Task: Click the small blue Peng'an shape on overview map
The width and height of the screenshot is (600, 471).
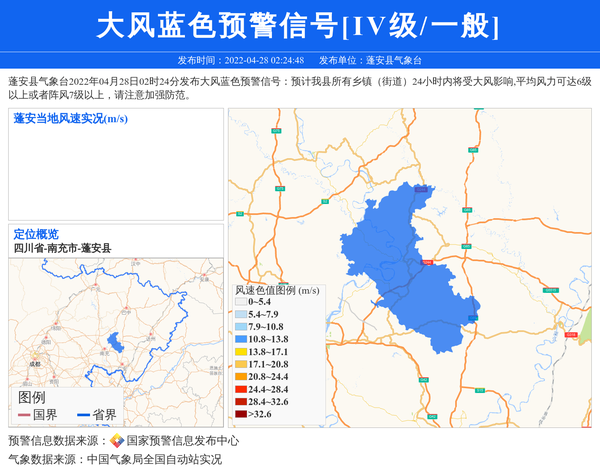Action: click(116, 342)
